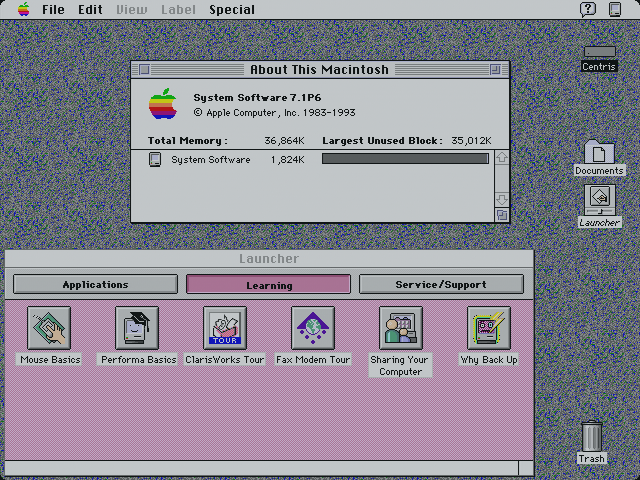Select the Trash icon

tap(591, 436)
